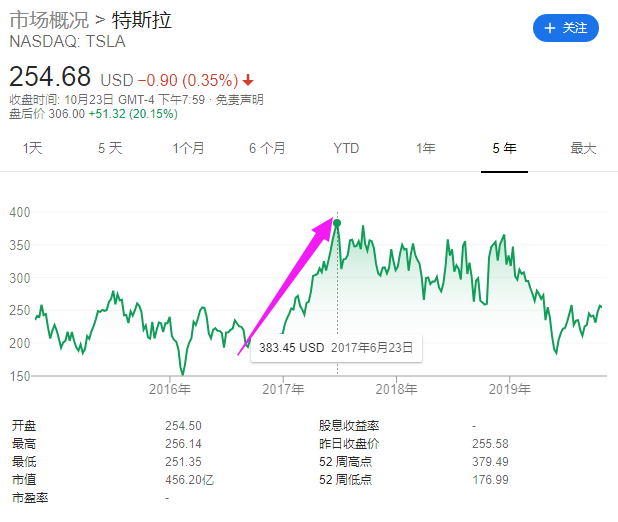The image size is (618, 522).
Task: Click the 2018年 axis label
Action: 396,389
